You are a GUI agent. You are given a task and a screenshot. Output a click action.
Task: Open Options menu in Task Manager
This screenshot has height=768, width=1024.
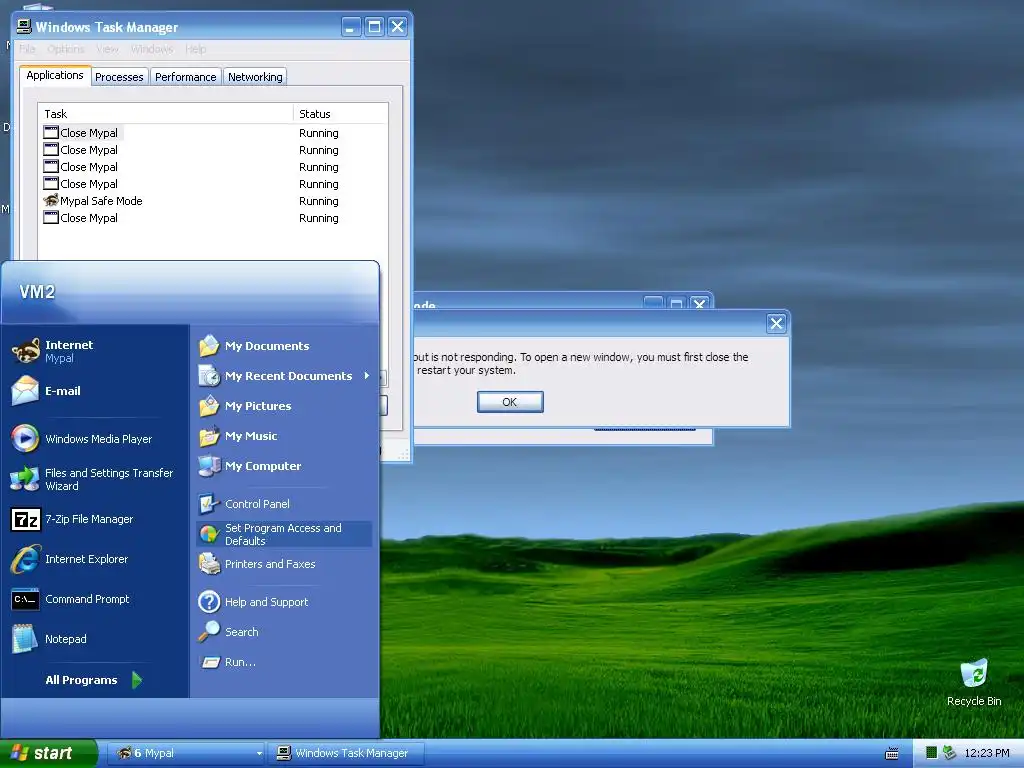point(65,49)
